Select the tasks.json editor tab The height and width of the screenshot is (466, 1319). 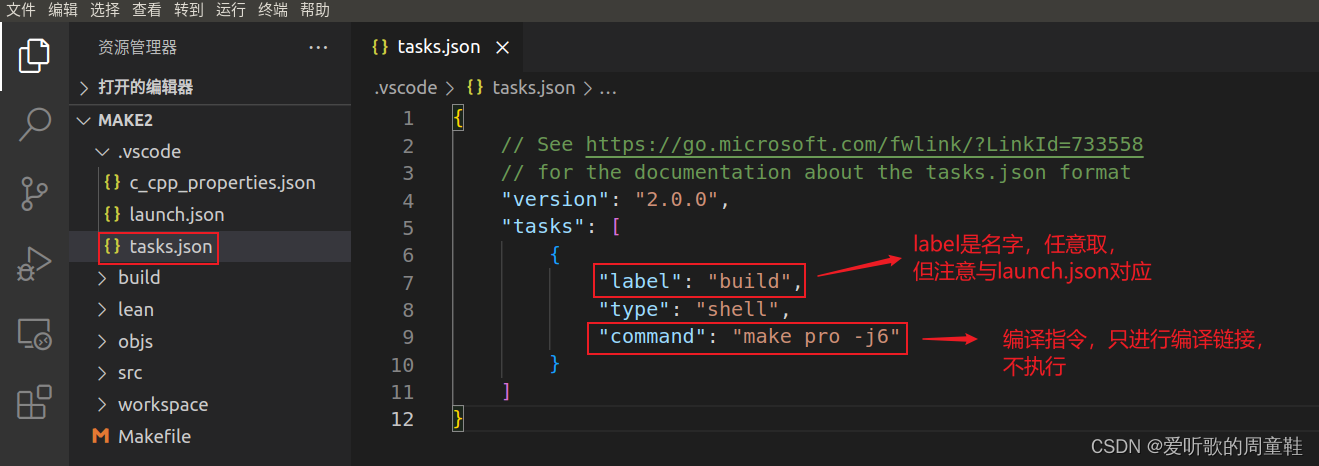coord(439,47)
